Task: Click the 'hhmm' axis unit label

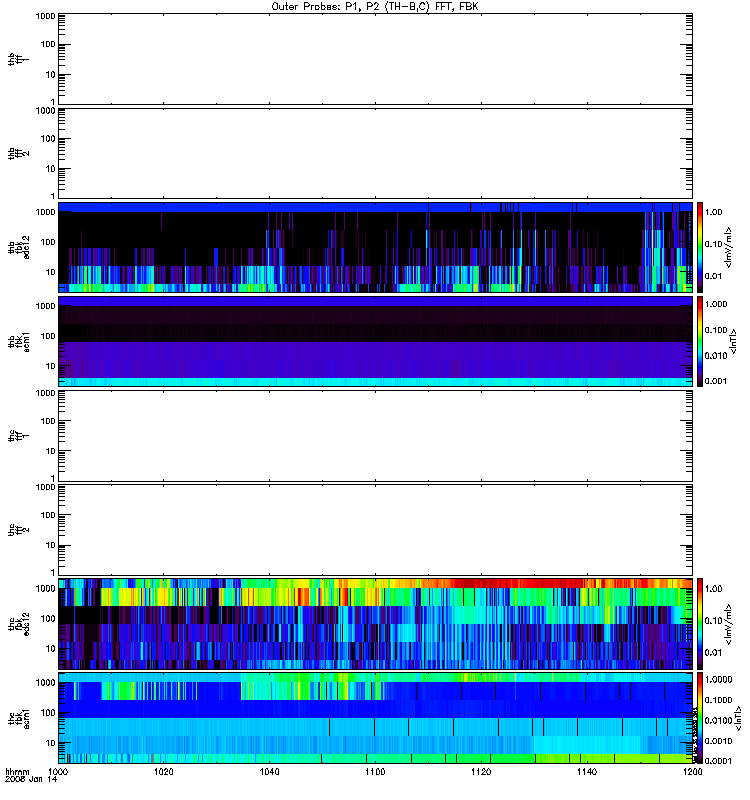Action: tap(17, 771)
